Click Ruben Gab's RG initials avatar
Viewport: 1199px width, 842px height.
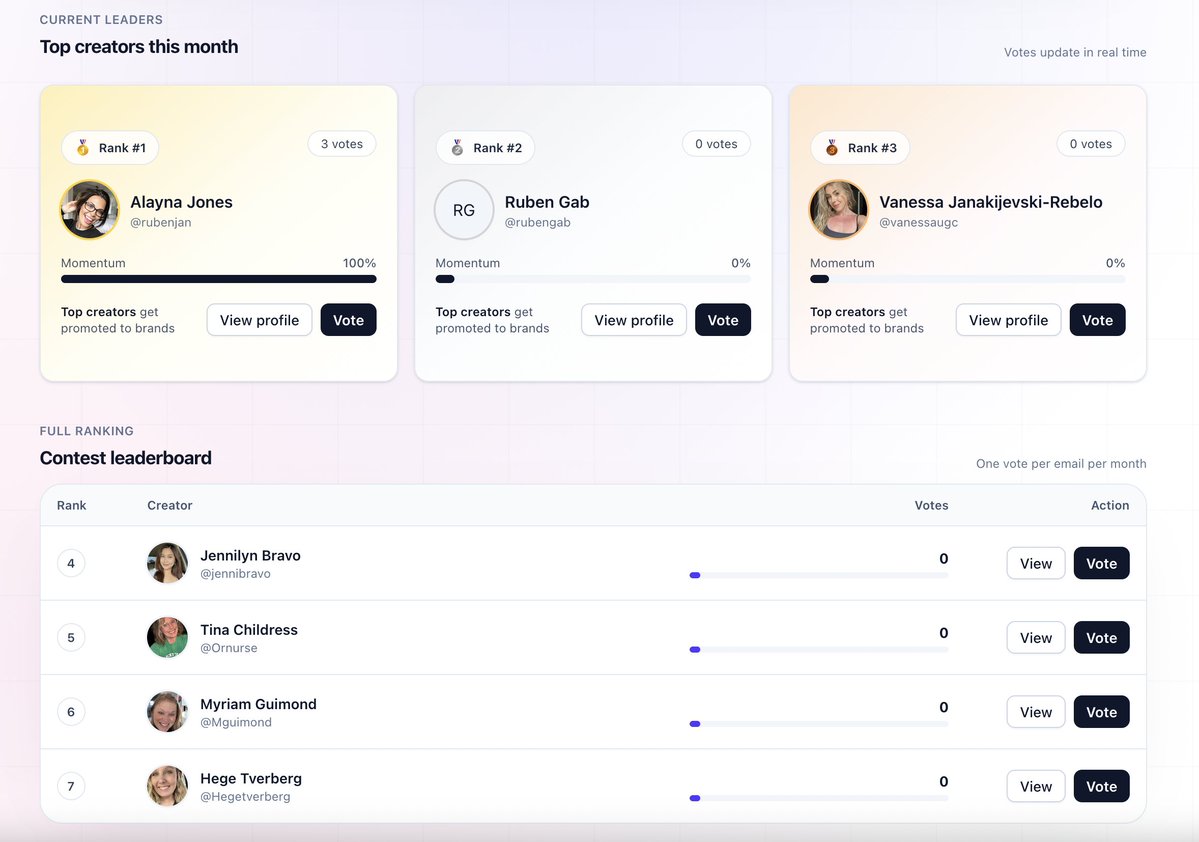click(x=464, y=210)
